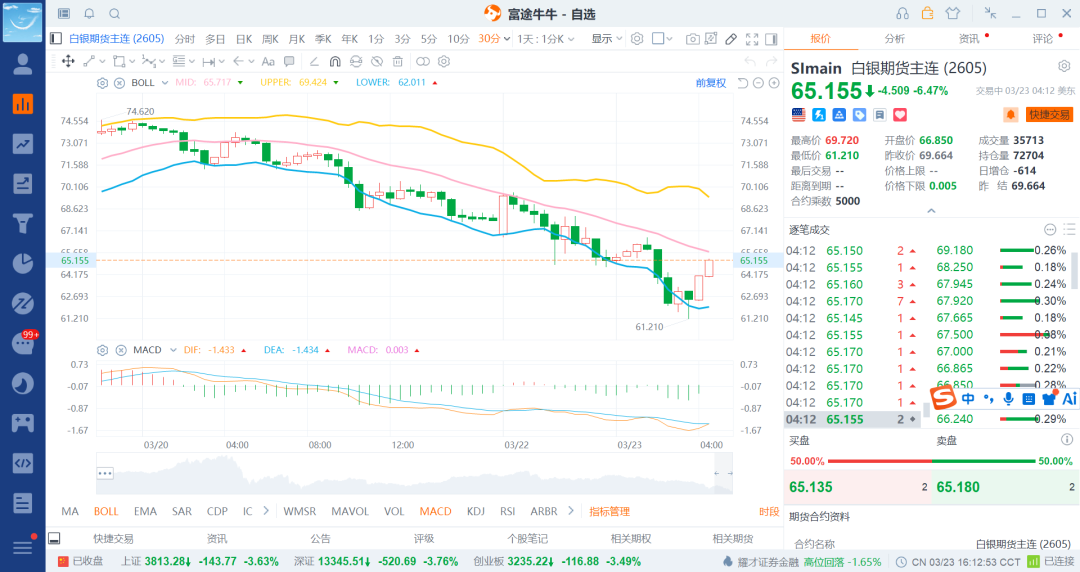Switch to the 分析 analysis tab
The image size is (1080, 572).
894,39
